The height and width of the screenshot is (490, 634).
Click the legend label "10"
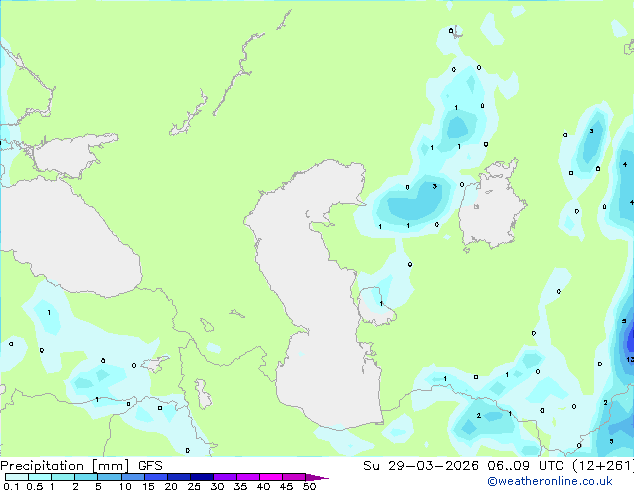(125, 486)
